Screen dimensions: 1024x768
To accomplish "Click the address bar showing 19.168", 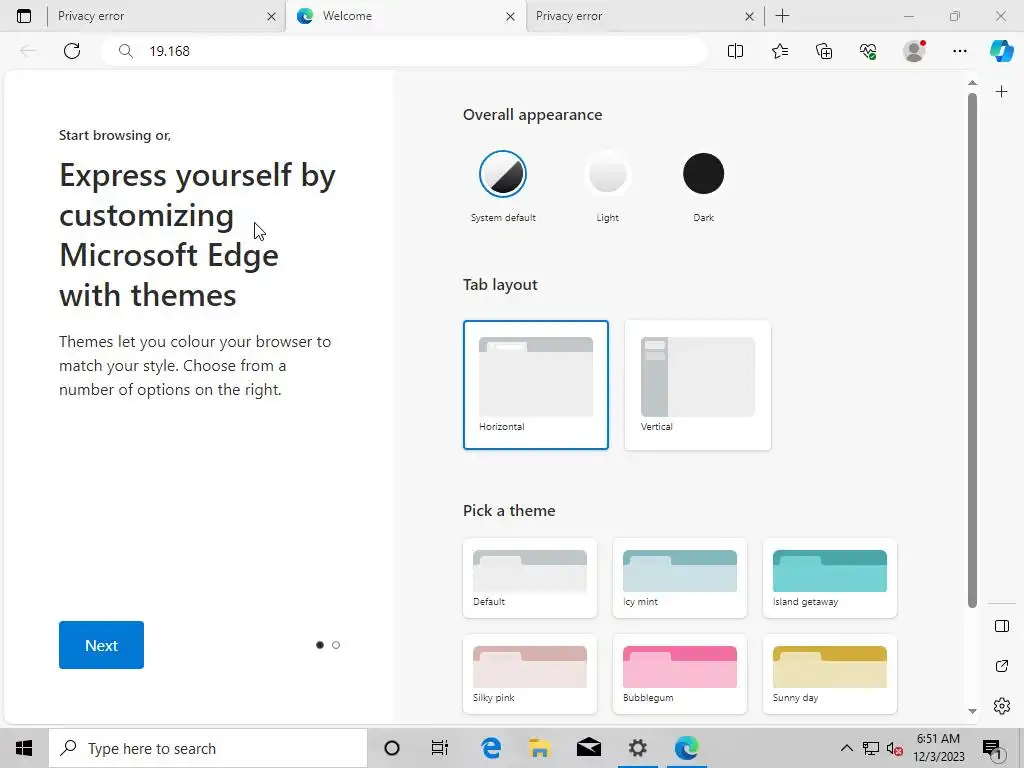I will point(404,51).
